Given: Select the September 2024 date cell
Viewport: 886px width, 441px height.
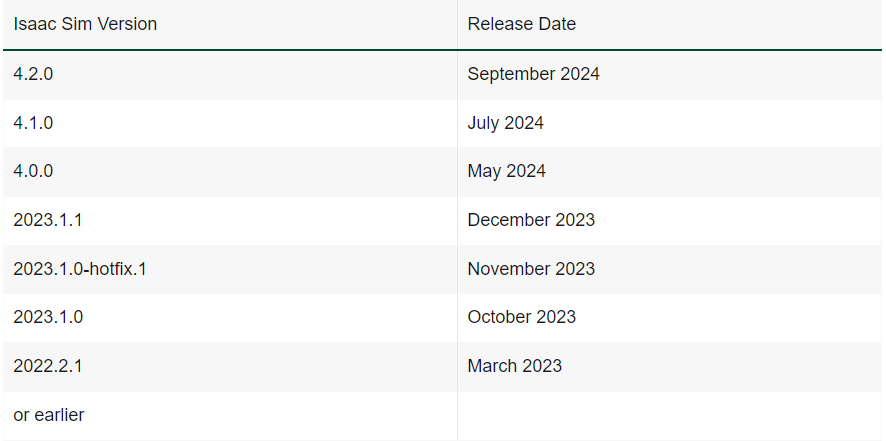Looking at the screenshot, I should (x=669, y=75).
